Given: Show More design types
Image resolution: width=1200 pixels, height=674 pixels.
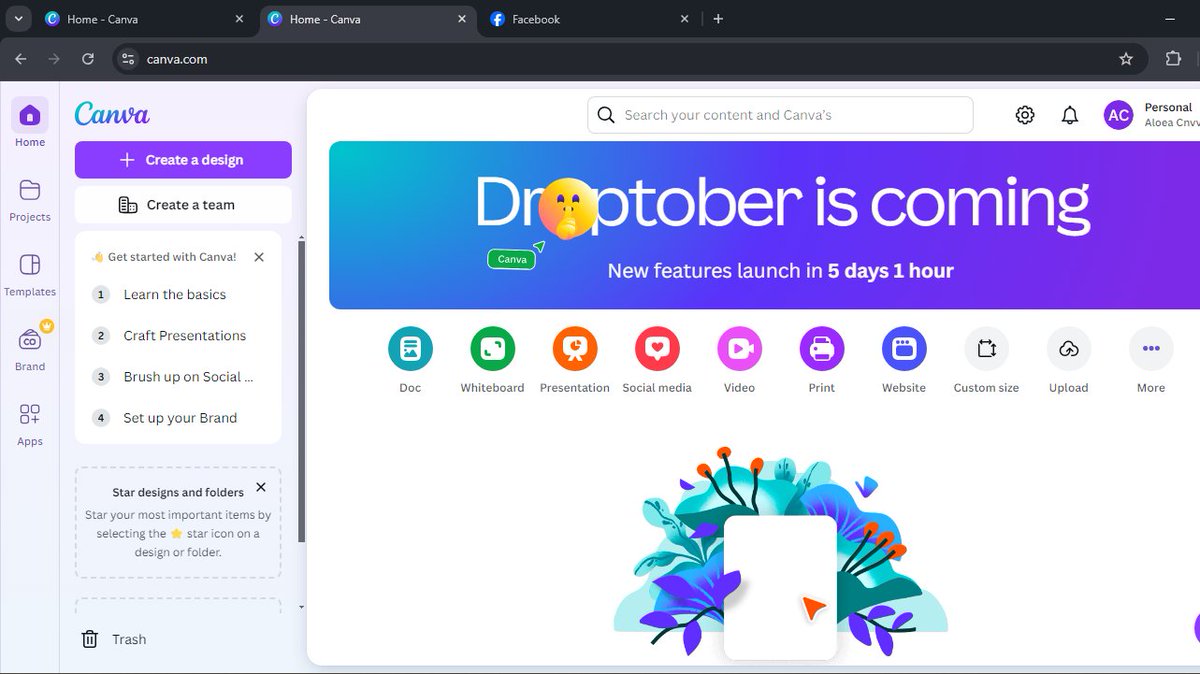Looking at the screenshot, I should point(1151,349).
